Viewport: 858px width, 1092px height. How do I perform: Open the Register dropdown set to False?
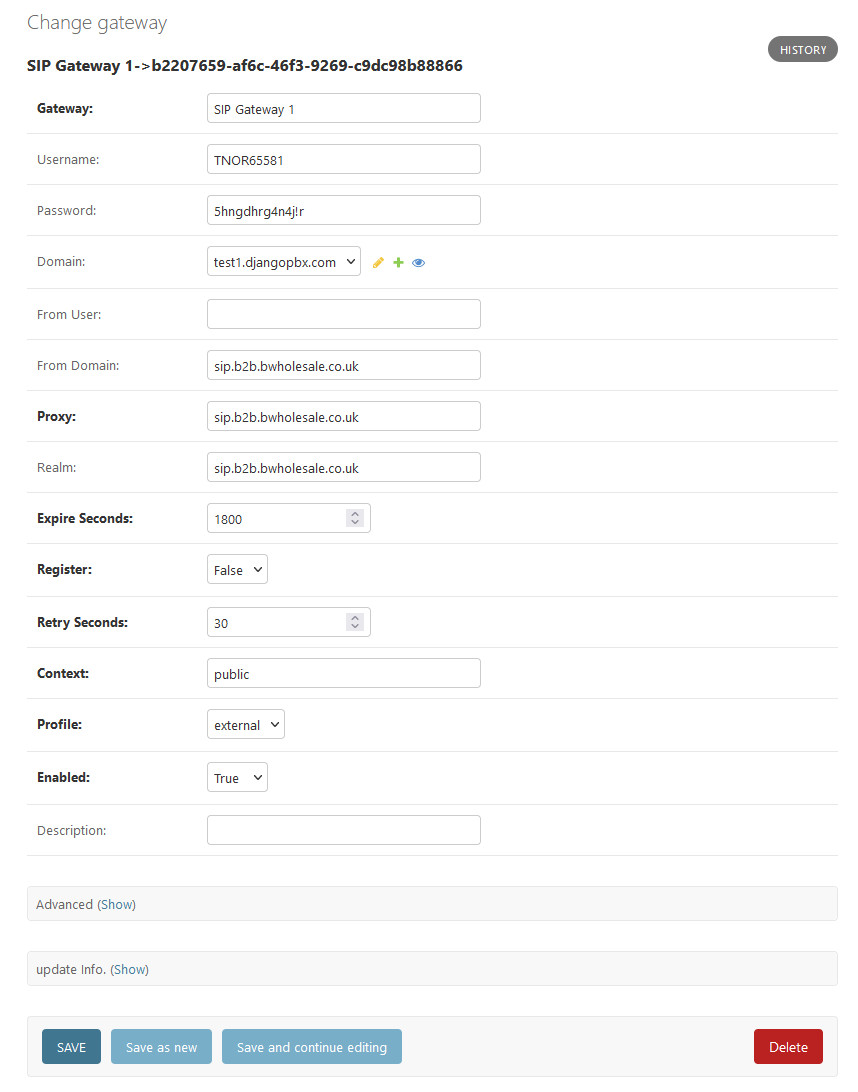click(x=237, y=570)
